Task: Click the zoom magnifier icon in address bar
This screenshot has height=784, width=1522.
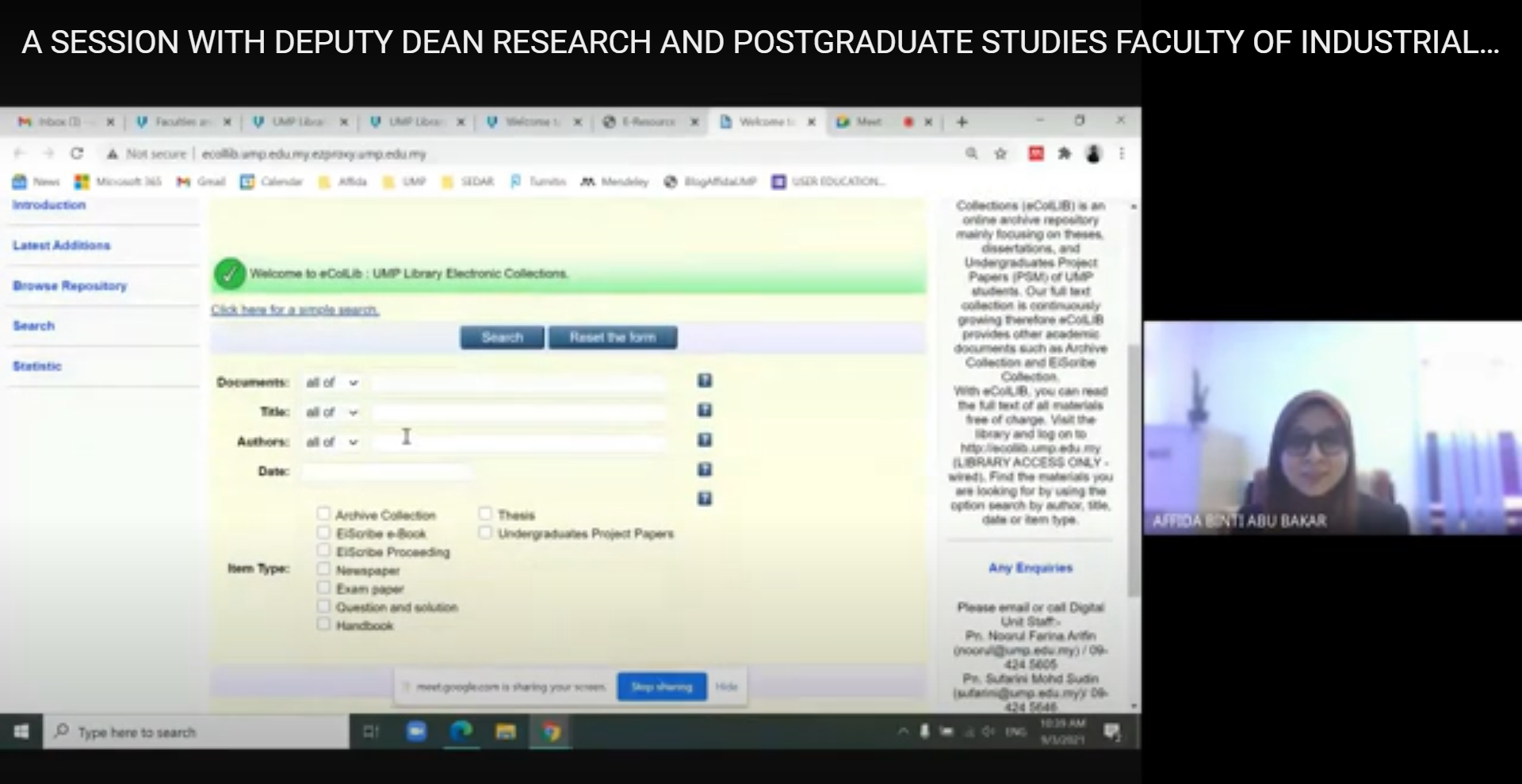Action: point(971,154)
